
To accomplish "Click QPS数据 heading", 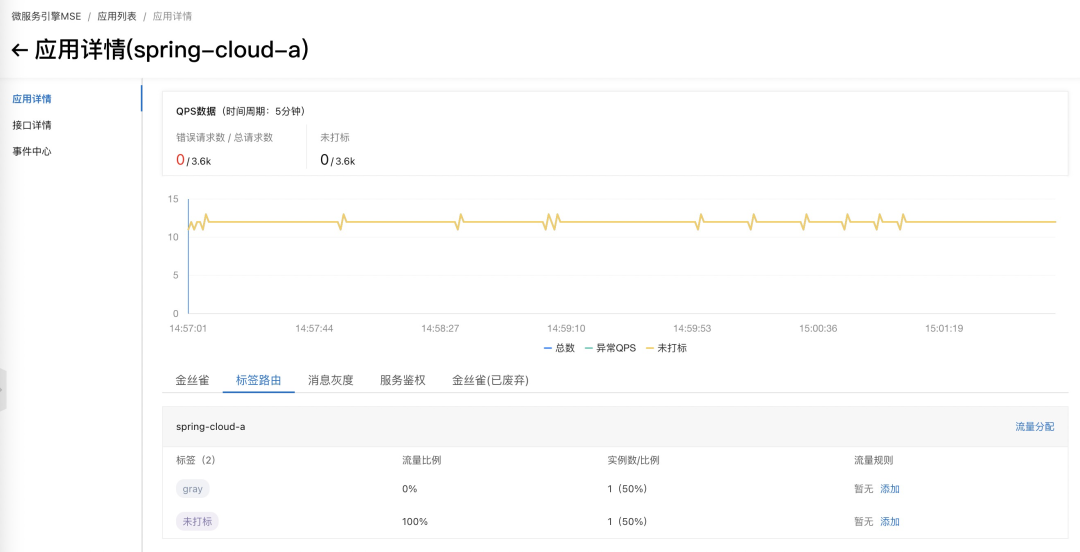I will (x=196, y=111).
